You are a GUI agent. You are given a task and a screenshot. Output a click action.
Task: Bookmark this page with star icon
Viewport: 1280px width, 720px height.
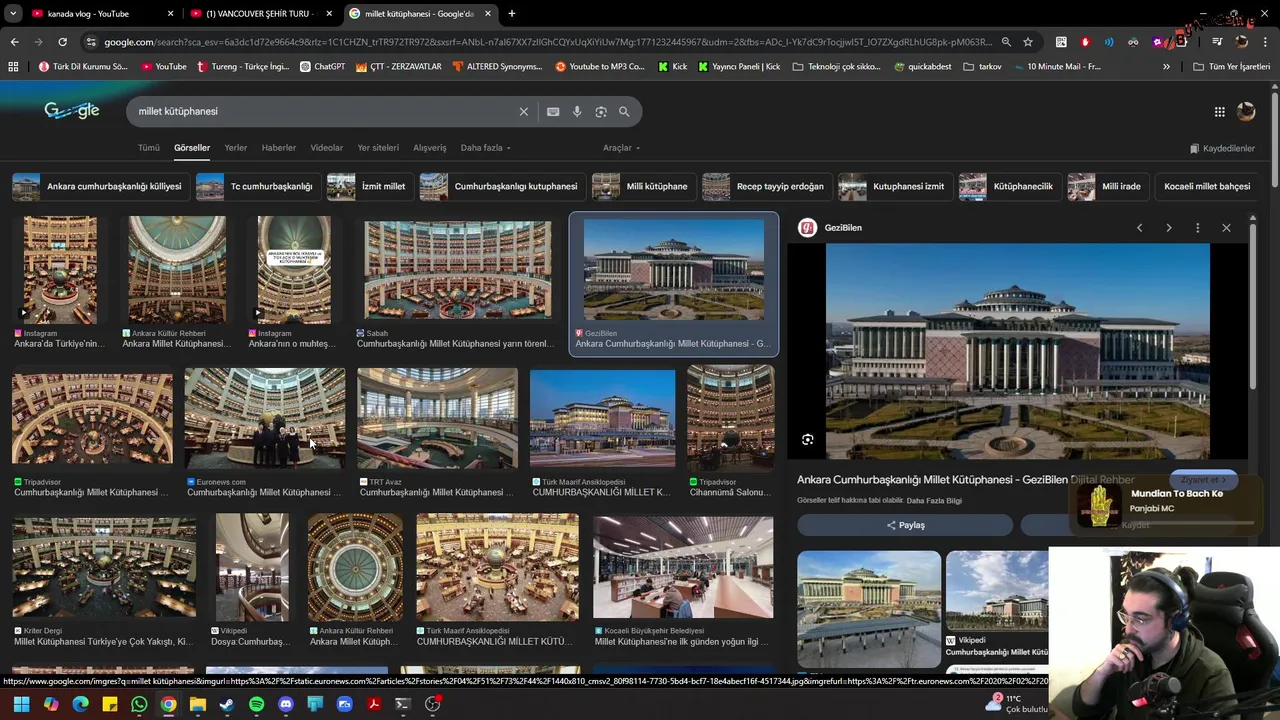1027,42
